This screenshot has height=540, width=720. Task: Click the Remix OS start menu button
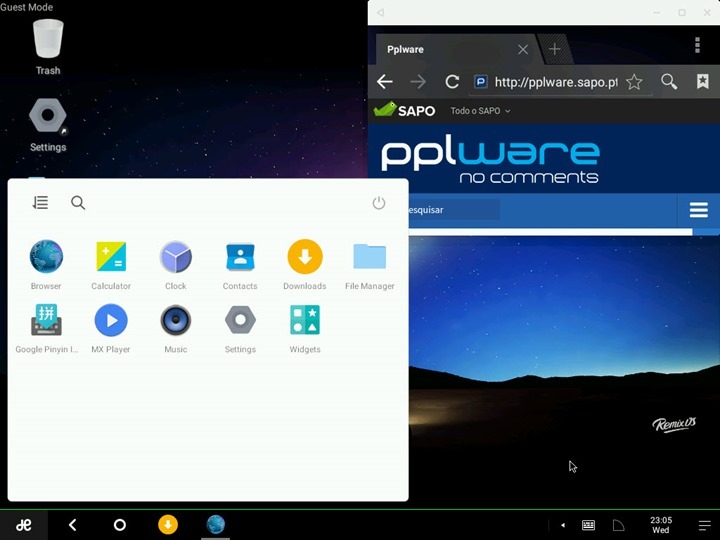click(23, 525)
